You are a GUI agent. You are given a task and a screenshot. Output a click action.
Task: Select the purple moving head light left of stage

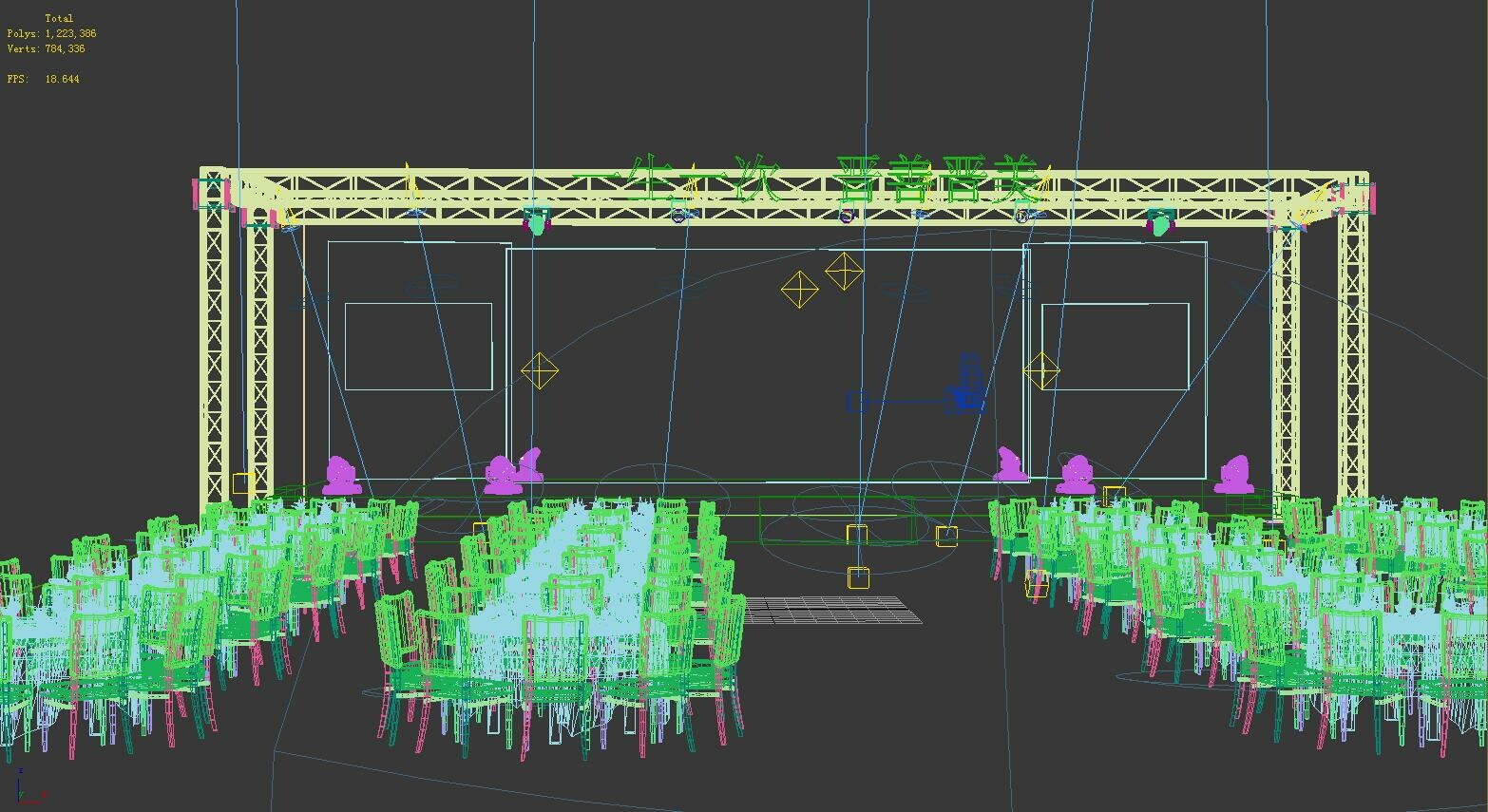(342, 473)
